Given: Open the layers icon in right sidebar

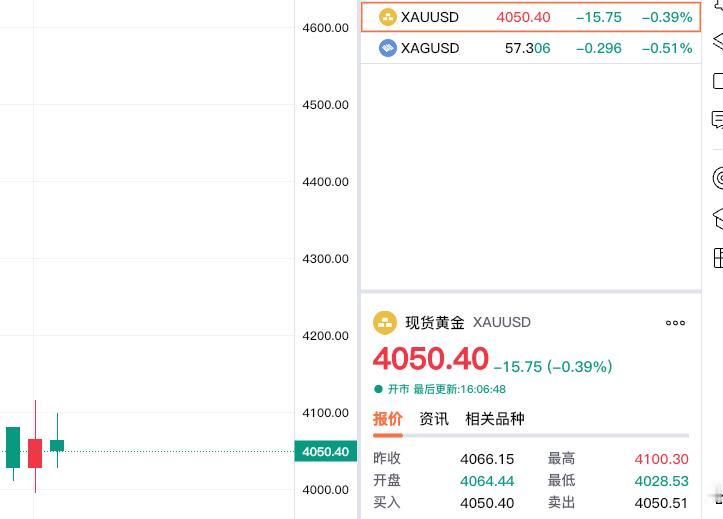Looking at the screenshot, I should pyautogui.click(x=718, y=41).
